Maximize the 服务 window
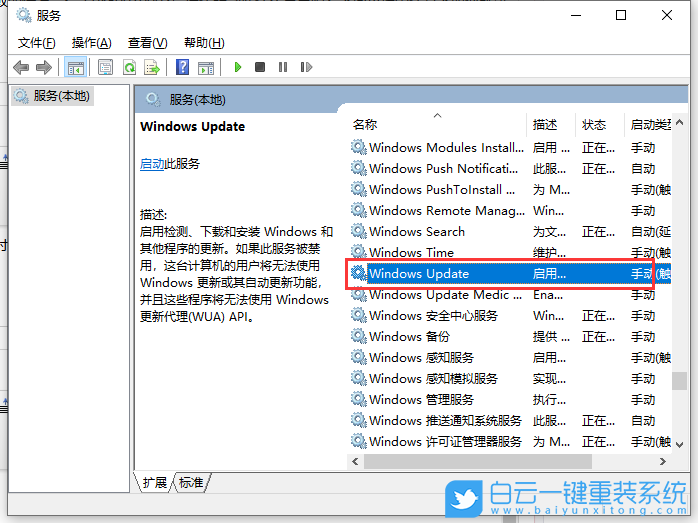Image resolution: width=698 pixels, height=523 pixels. tap(621, 16)
